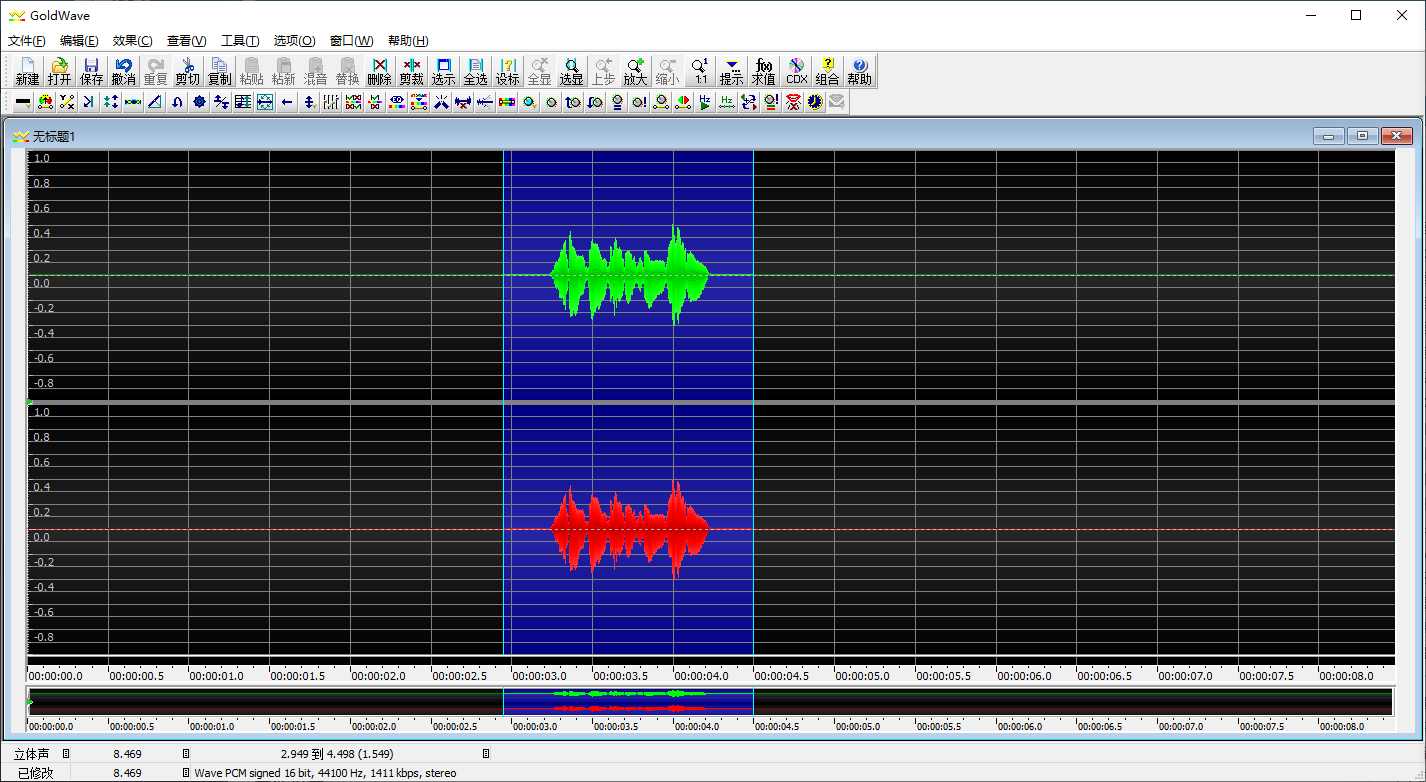Trim audio with the 剪裁 icon
Screen dimensions: 1426x782
click(411, 70)
